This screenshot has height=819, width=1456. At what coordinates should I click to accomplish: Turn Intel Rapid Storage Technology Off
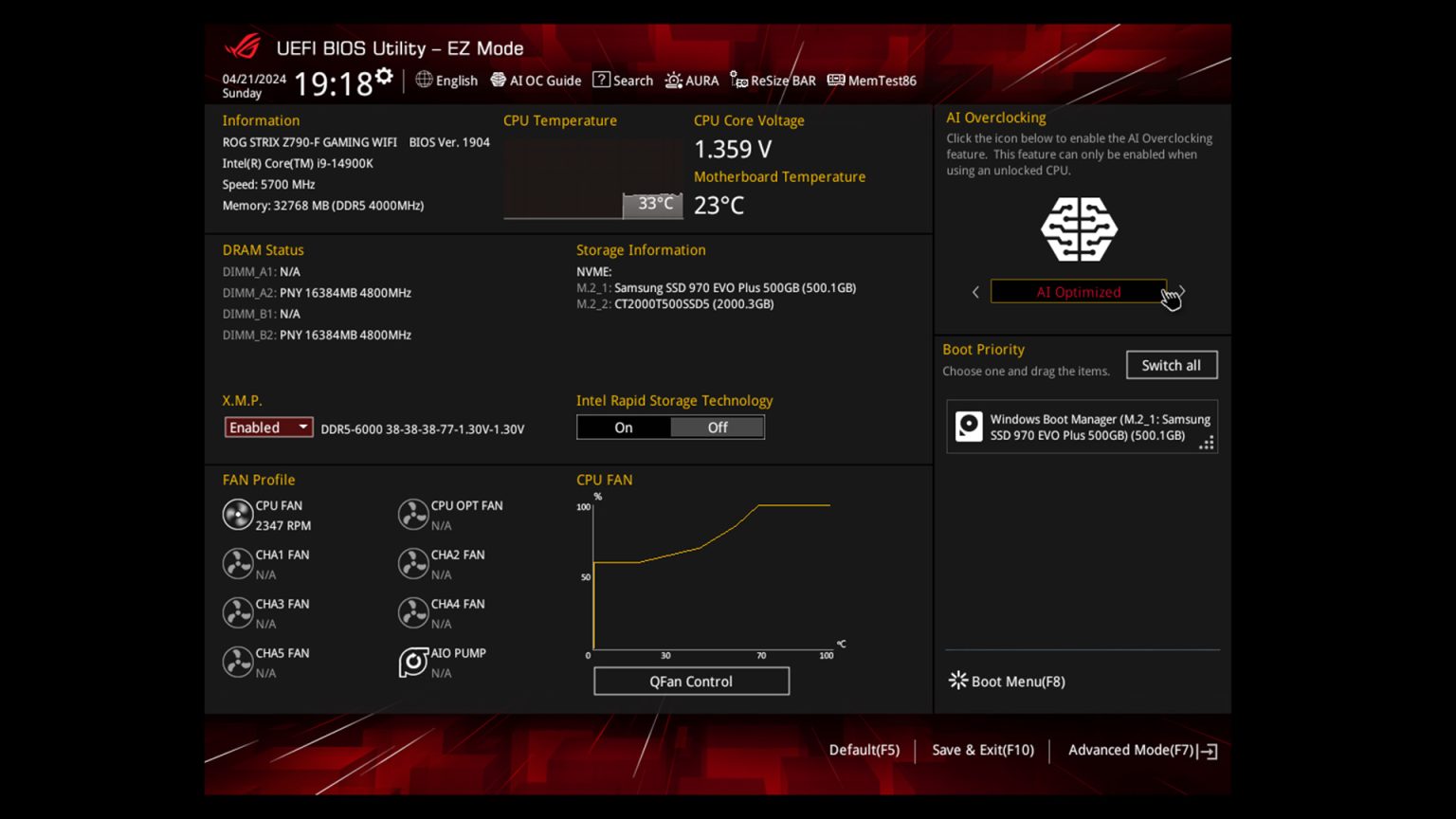(x=718, y=428)
